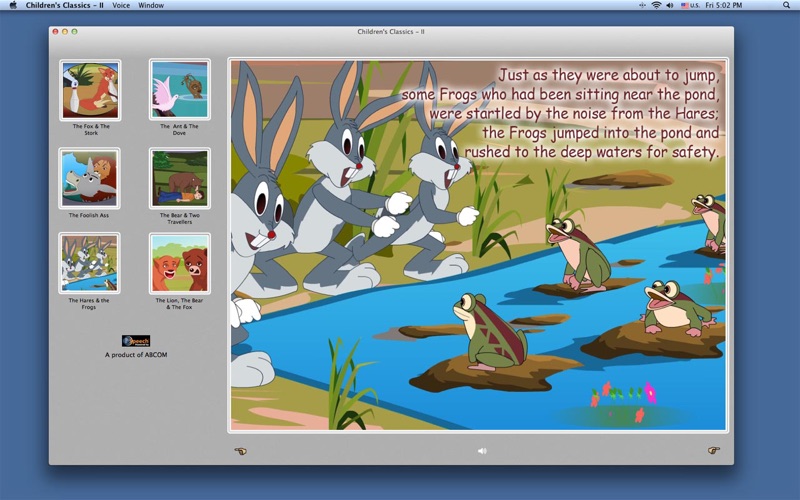
Task: Click the story illustration with the hares and frogs
Action: pyautogui.click(x=478, y=245)
